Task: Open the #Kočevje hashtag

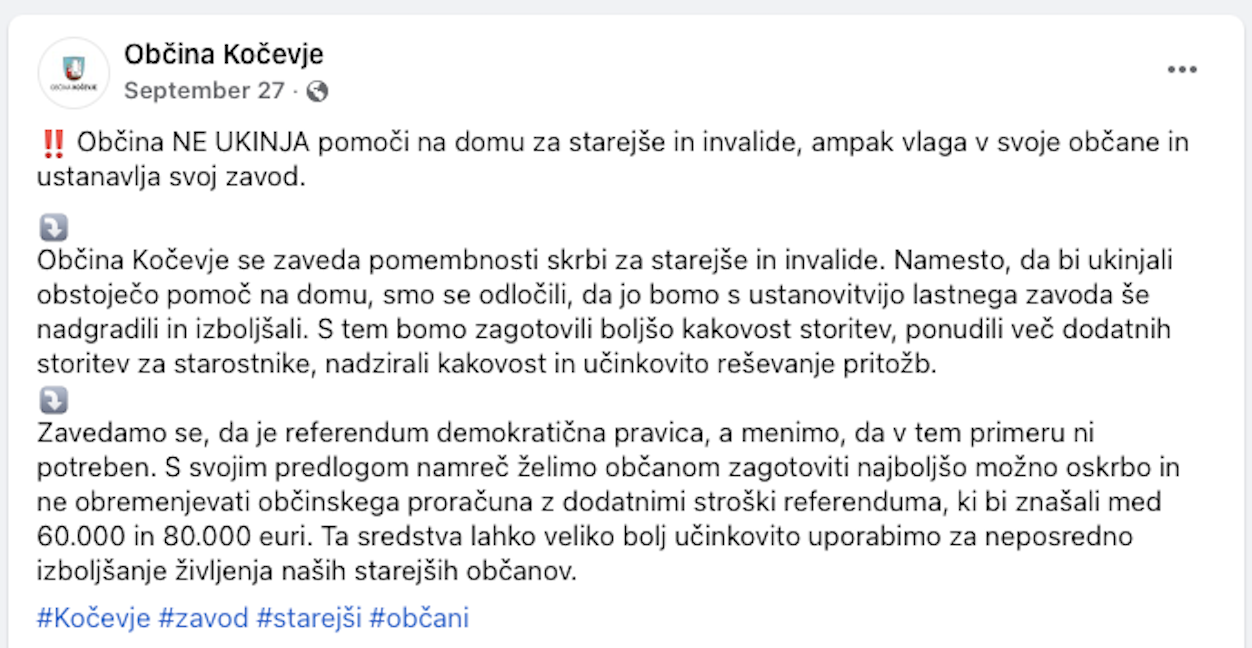Action: pos(93,618)
